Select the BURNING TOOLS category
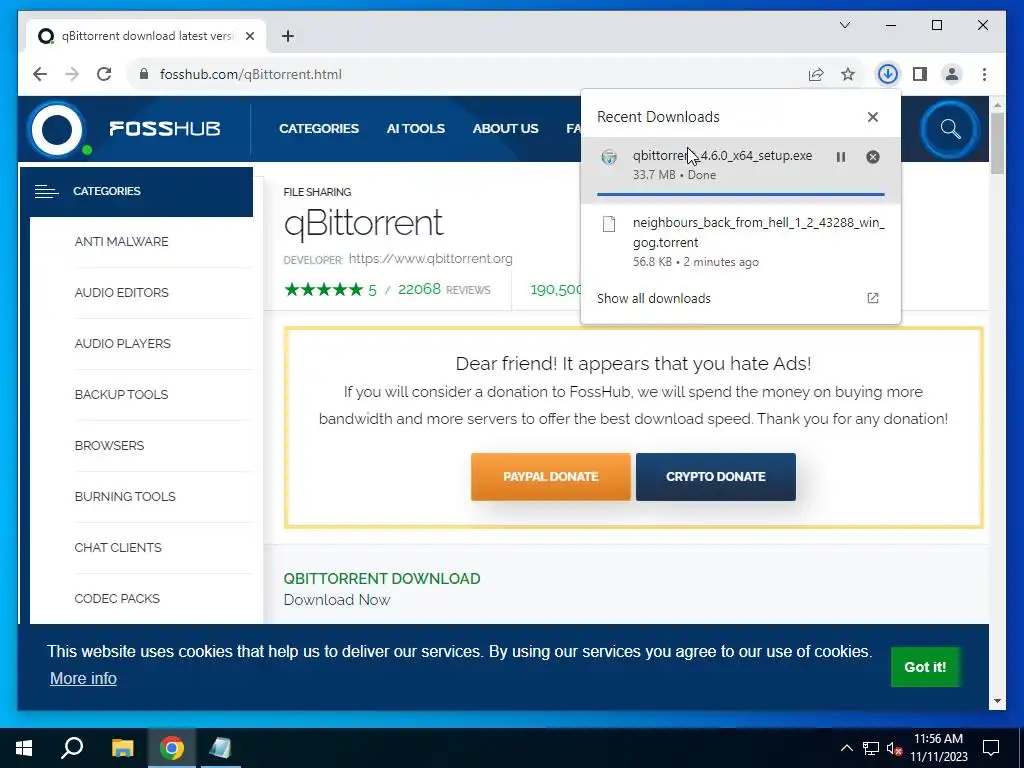Image resolution: width=1024 pixels, height=768 pixels. 125,496
